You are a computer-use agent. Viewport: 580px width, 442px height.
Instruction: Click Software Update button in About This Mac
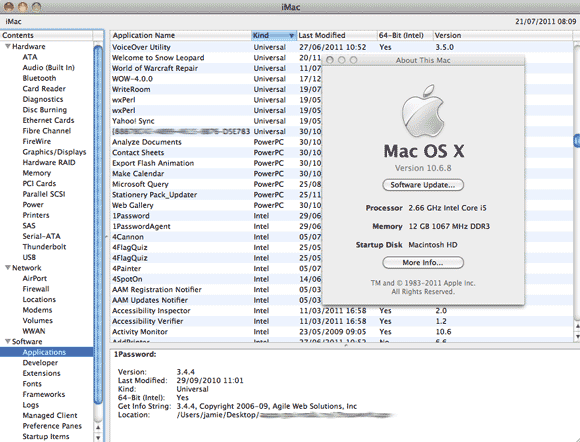pyautogui.click(x=423, y=185)
